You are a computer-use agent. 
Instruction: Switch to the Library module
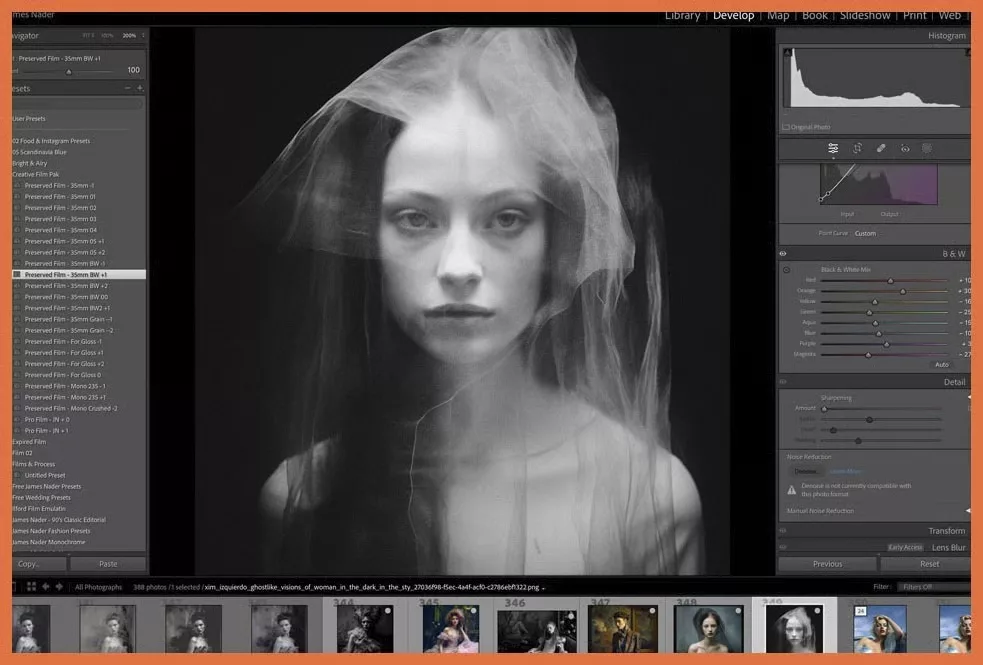click(683, 15)
